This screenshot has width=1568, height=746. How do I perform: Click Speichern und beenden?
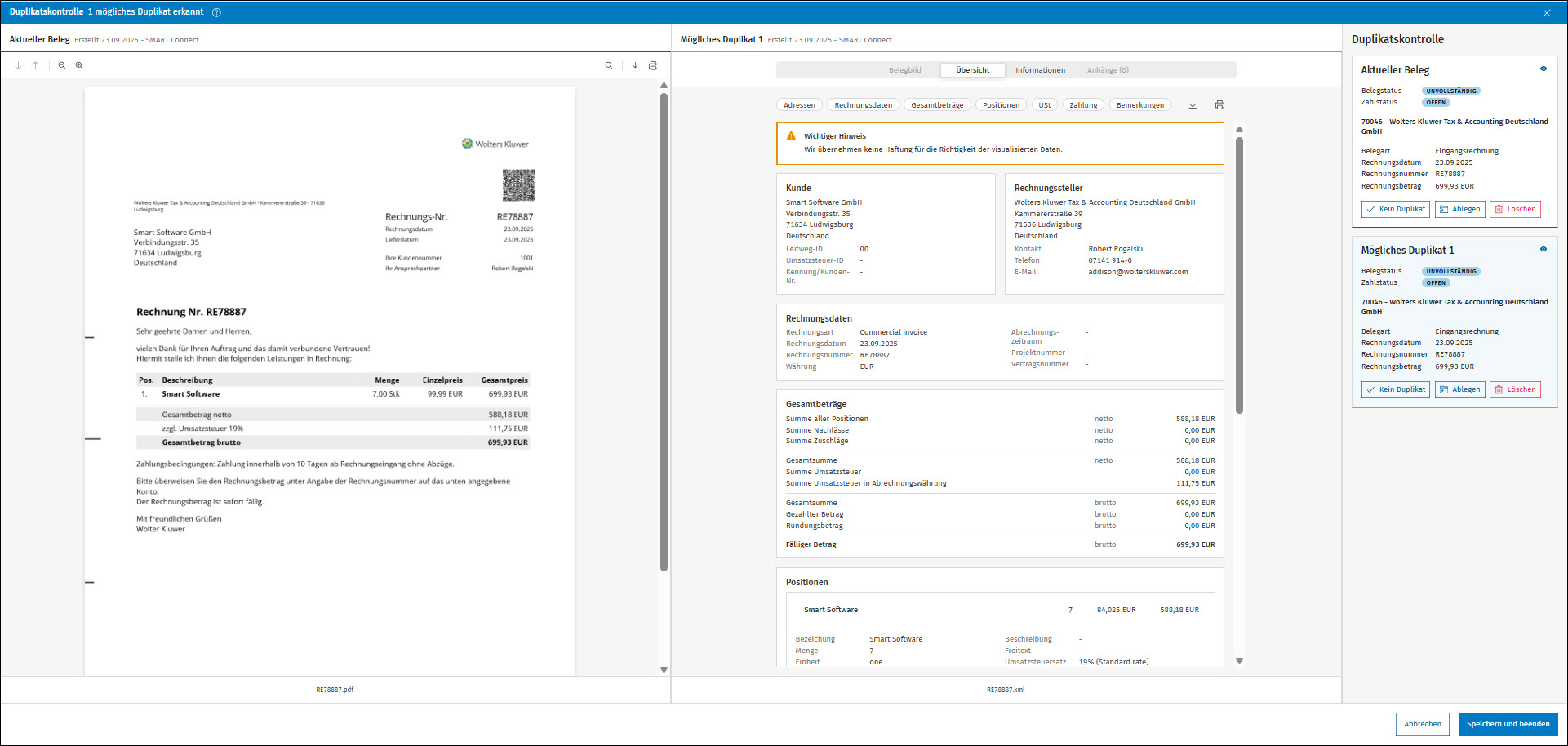[1508, 724]
